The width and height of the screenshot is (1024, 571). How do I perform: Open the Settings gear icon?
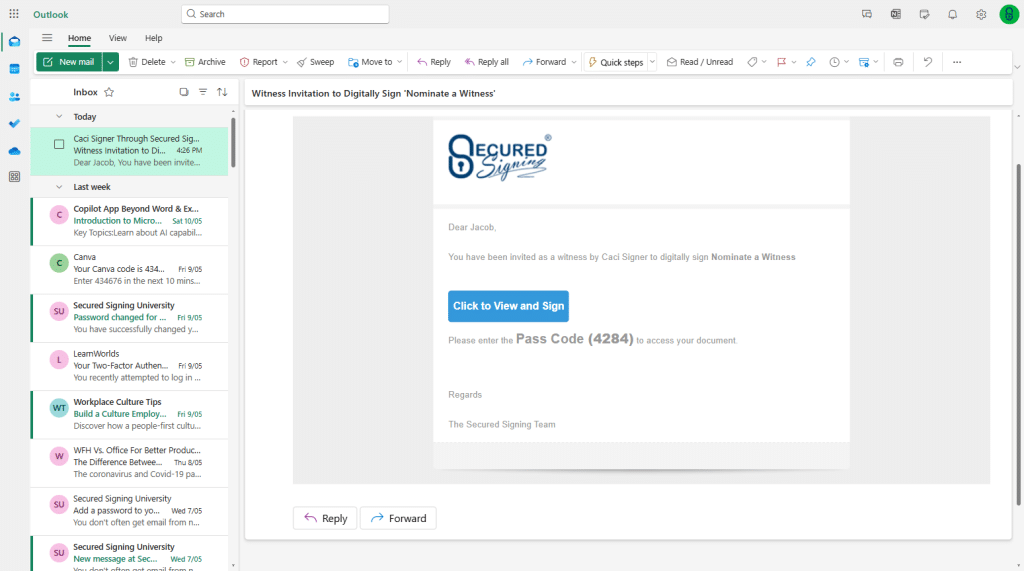[981, 14]
